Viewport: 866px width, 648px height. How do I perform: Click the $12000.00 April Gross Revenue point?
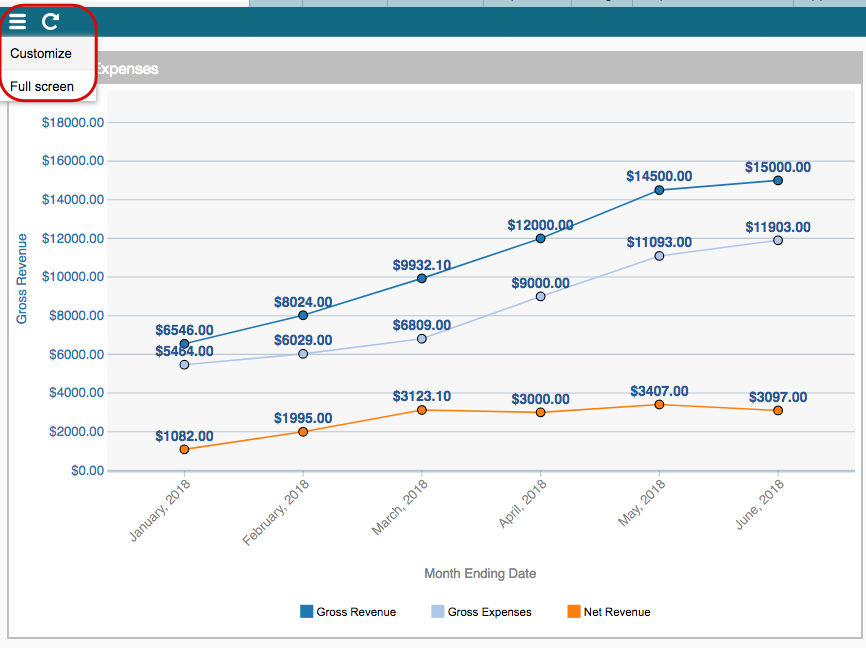pos(541,238)
